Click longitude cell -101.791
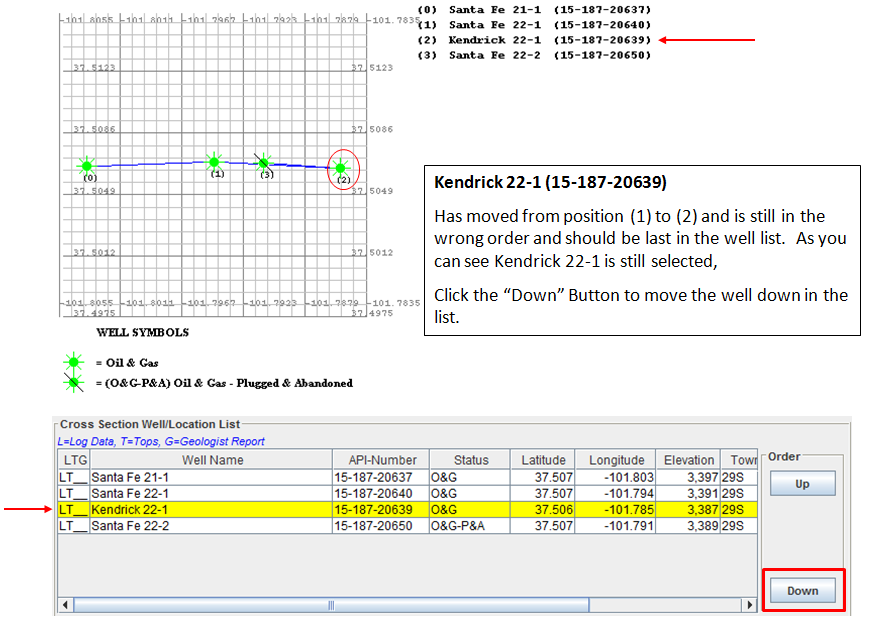Viewport: 872px width, 627px height. [x=615, y=526]
